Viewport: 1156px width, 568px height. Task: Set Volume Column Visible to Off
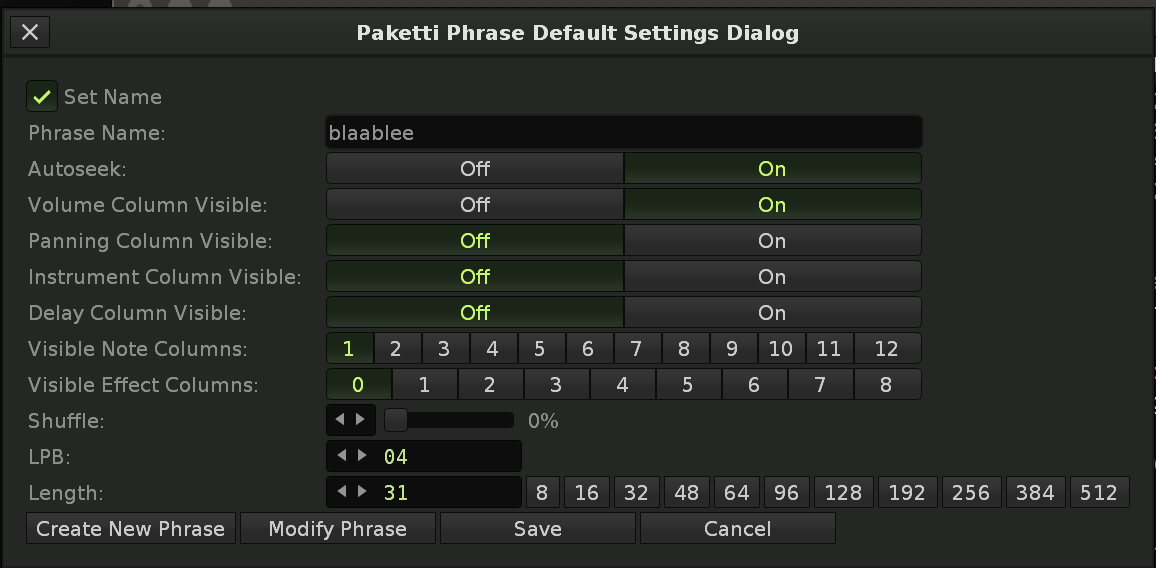(x=475, y=205)
